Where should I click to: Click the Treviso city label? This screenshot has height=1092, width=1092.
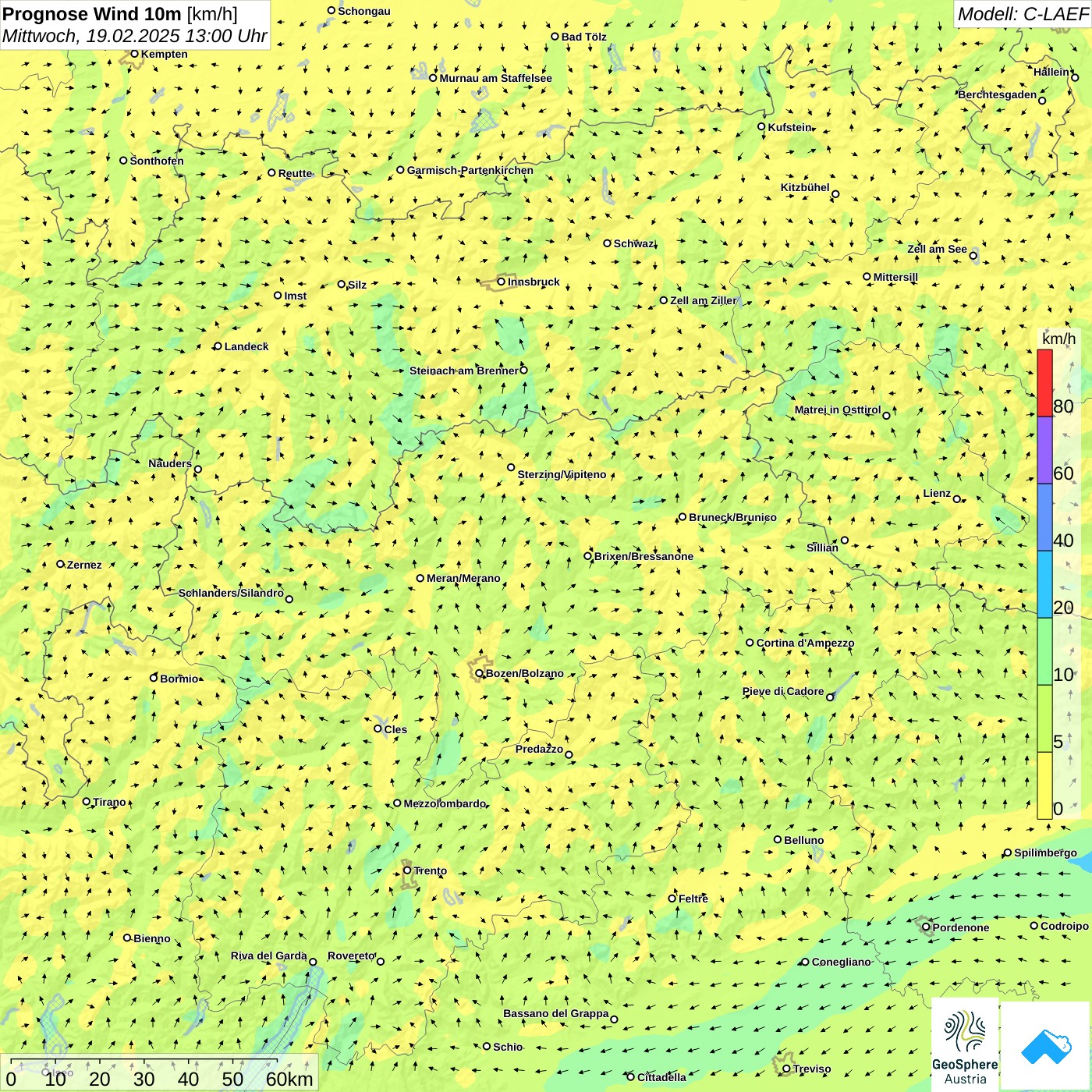[x=812, y=1069]
